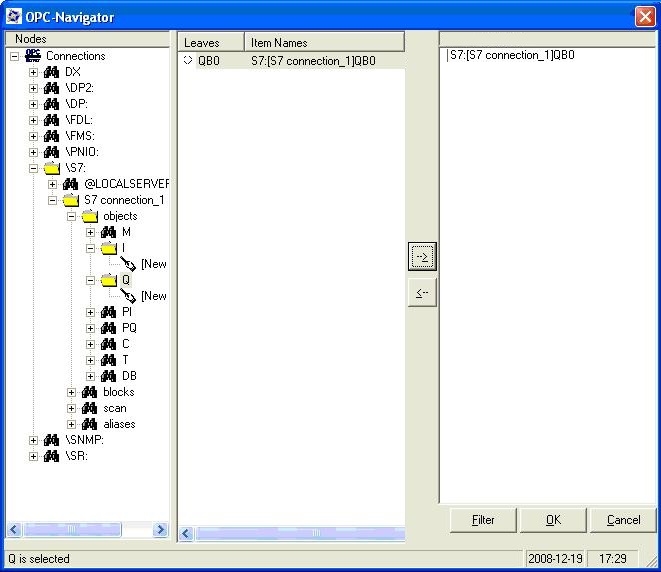This screenshot has width=661, height=572.
Task: Click the Nodes scrollbar right arrow
Action: (x=160, y=529)
